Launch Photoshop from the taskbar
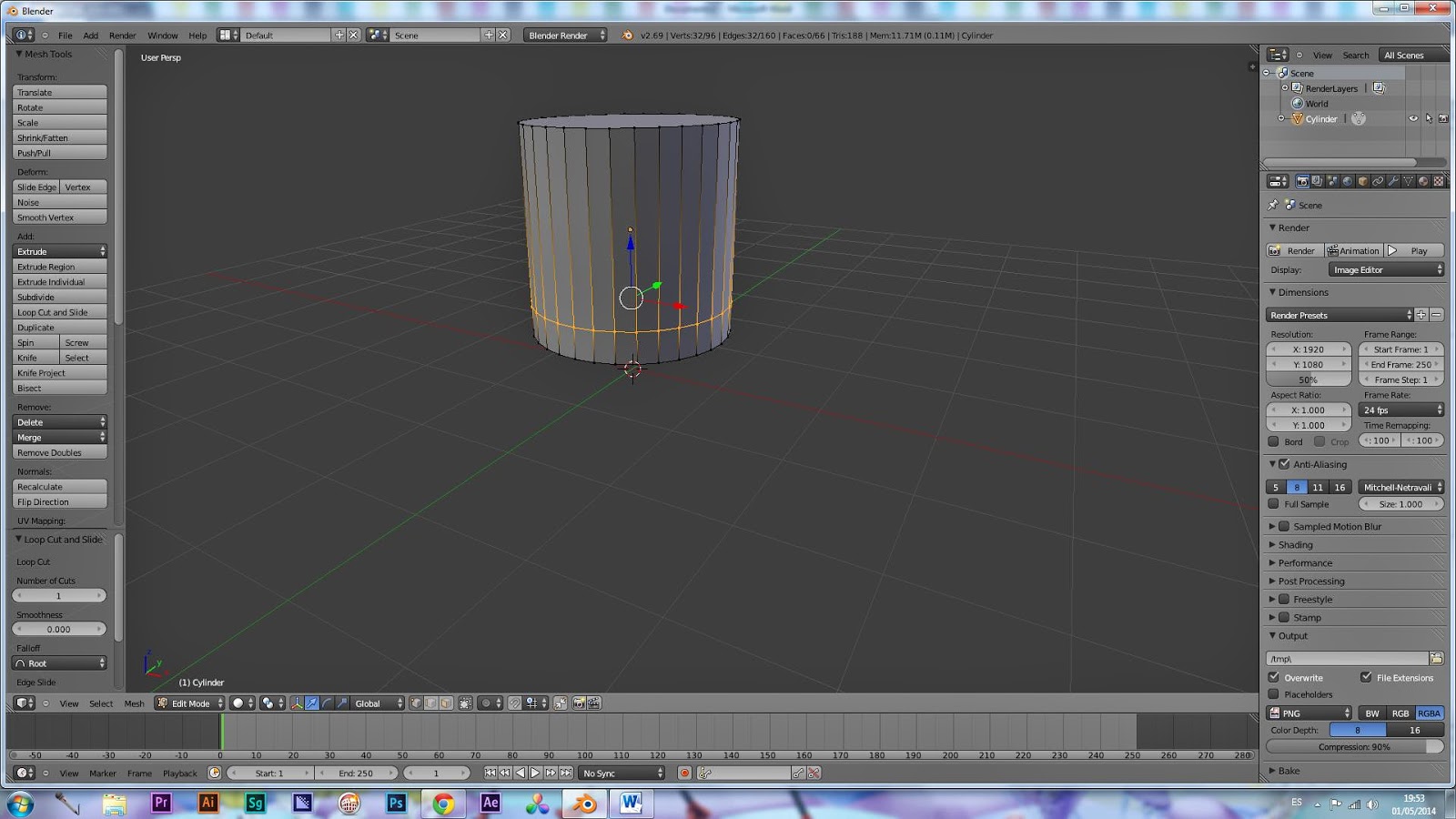The height and width of the screenshot is (819, 1456). pyautogui.click(x=396, y=804)
